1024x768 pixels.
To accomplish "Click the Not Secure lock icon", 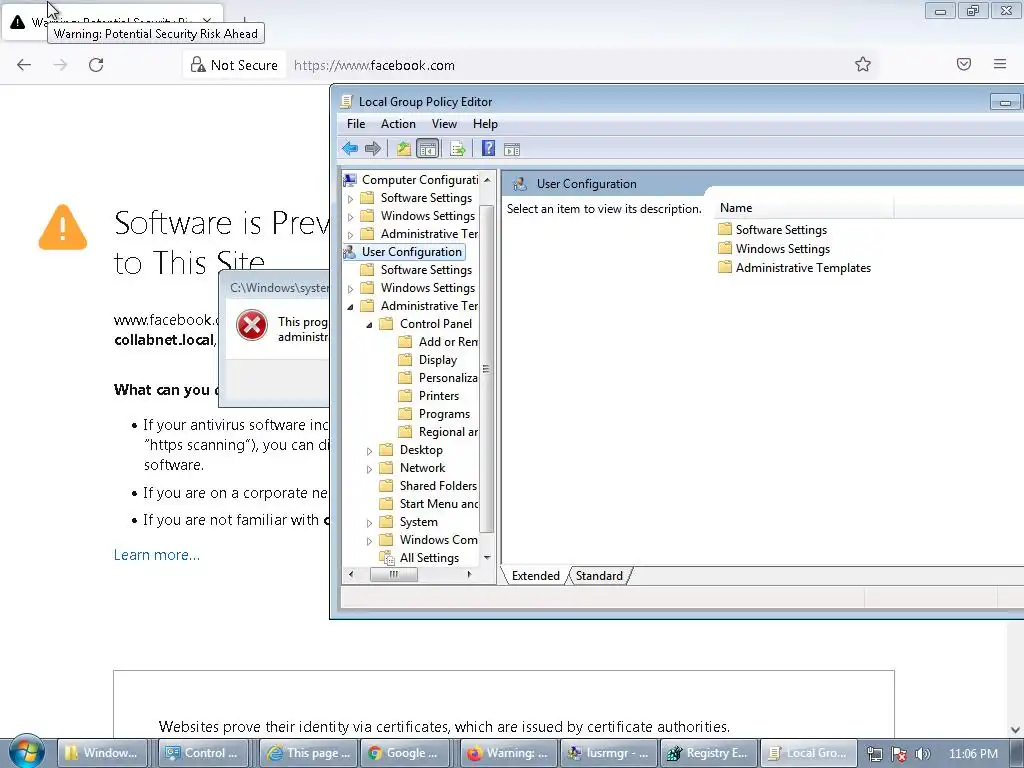I will tap(197, 64).
